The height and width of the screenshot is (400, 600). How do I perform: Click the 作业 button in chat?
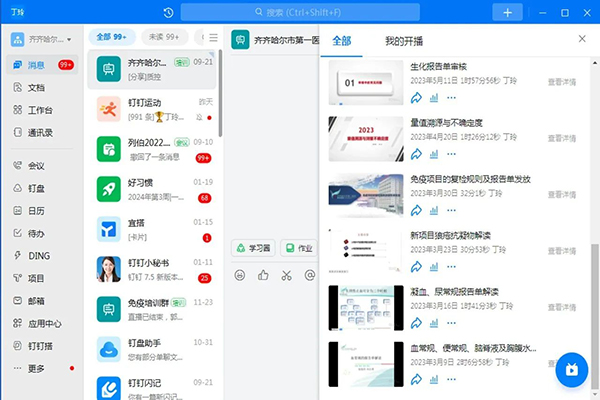300,248
